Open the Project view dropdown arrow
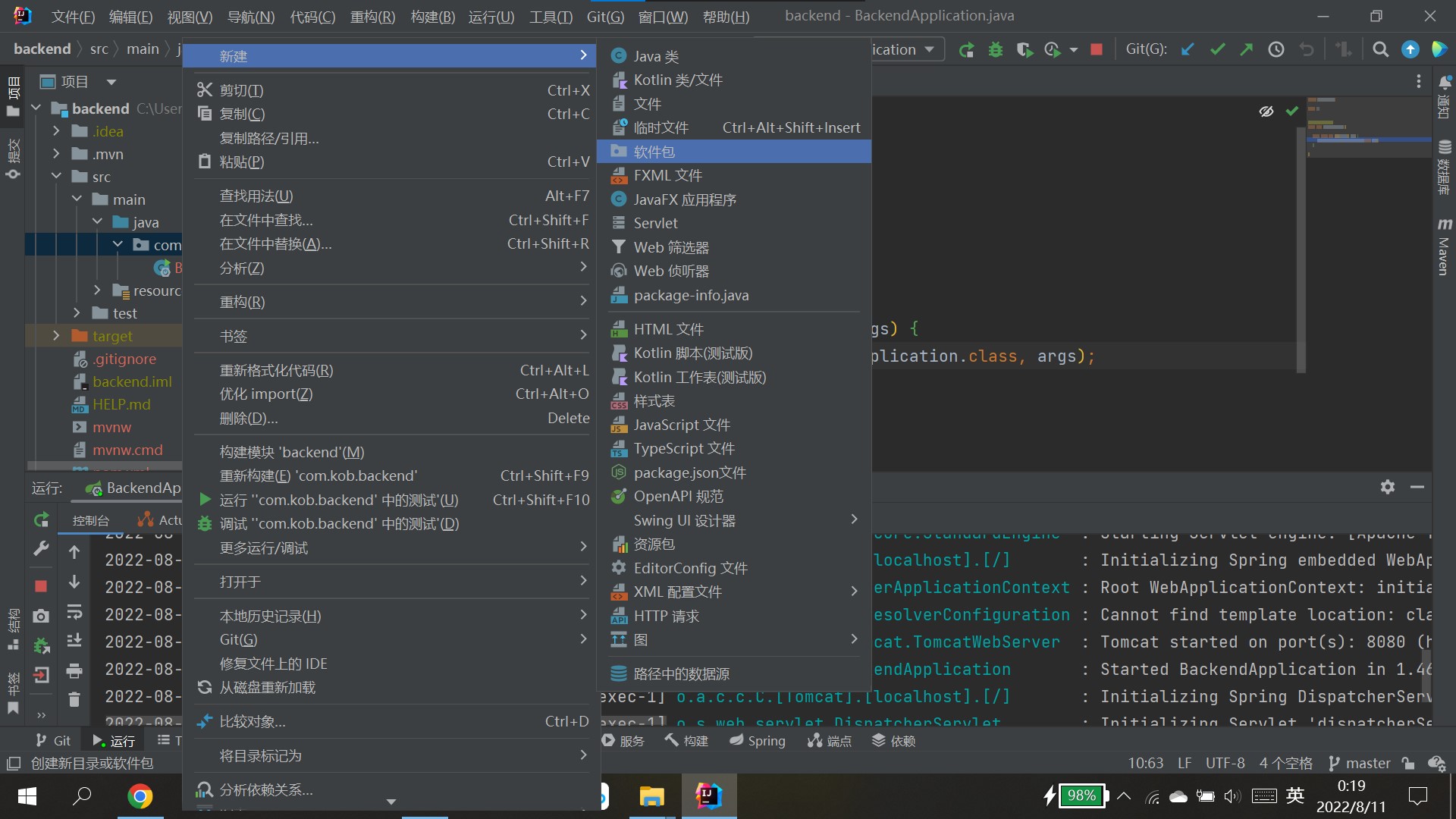This screenshot has height=819, width=1456. (111, 82)
